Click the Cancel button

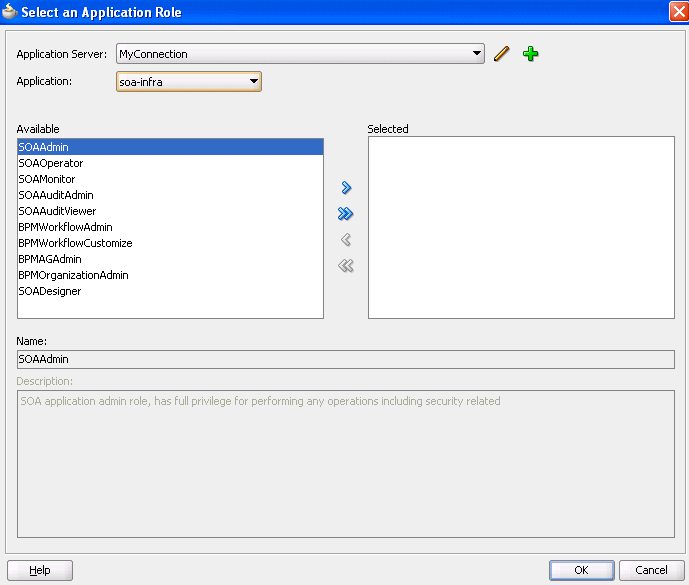point(651,570)
